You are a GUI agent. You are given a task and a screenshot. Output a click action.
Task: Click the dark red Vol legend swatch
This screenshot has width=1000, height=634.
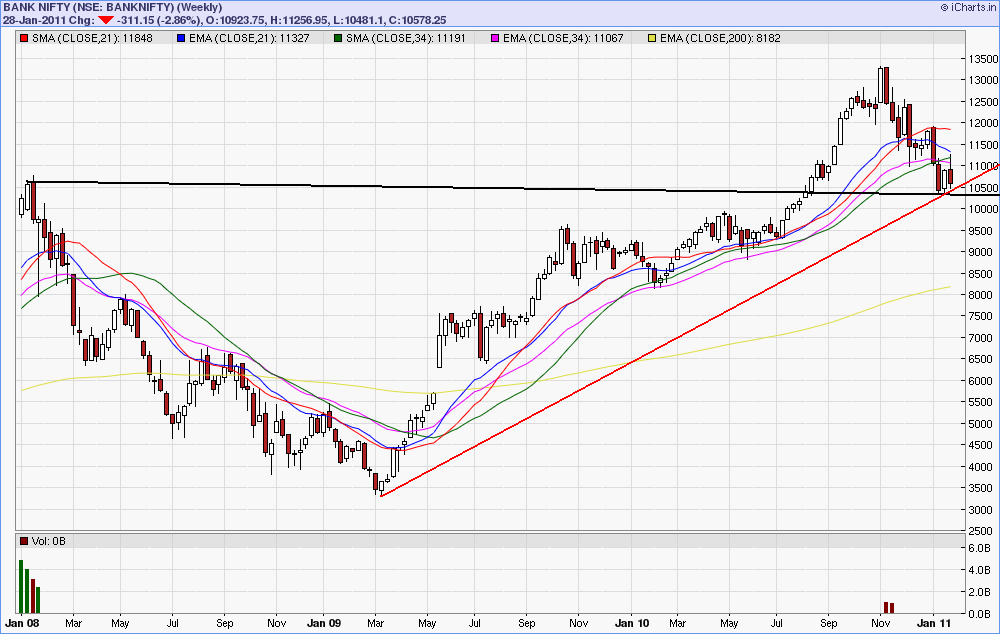coord(24,541)
